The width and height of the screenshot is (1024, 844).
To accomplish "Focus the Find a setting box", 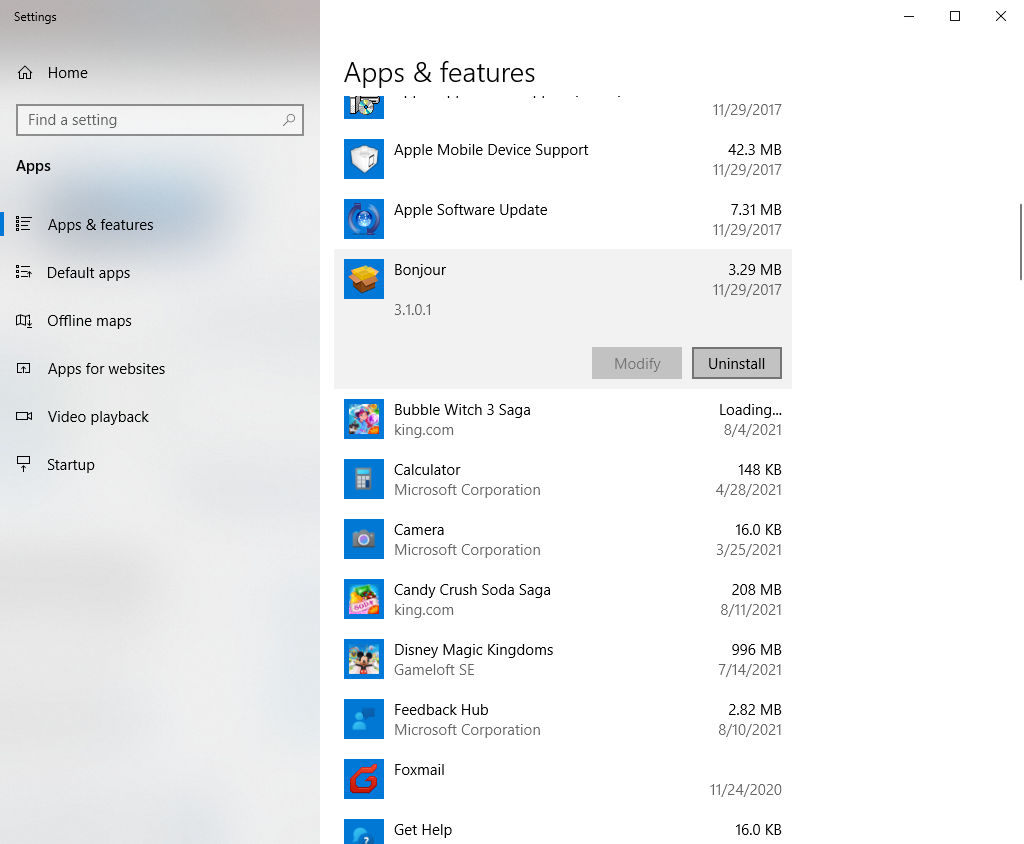I will tap(159, 120).
